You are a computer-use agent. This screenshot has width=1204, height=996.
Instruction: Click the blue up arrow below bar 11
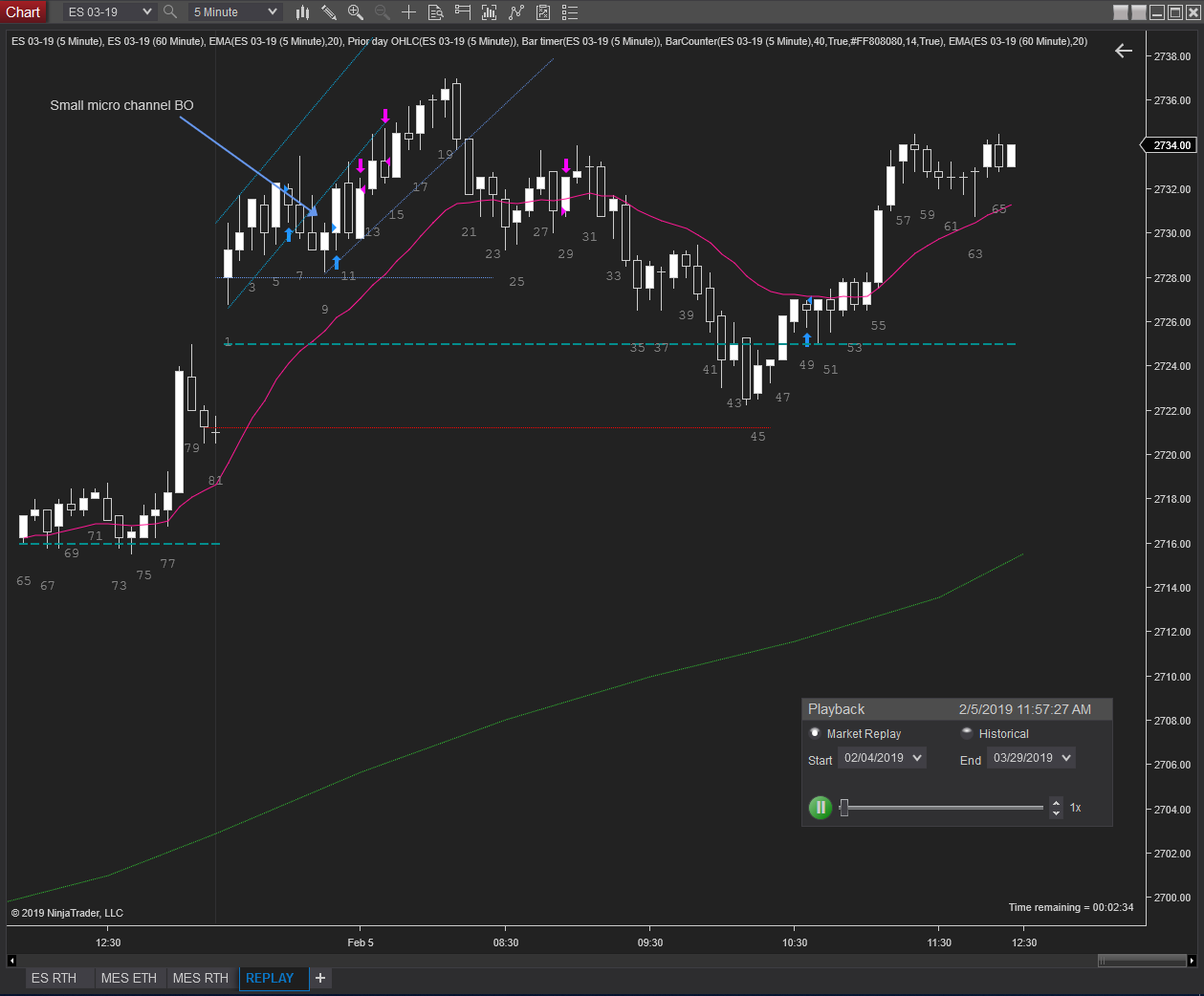pyautogui.click(x=337, y=262)
